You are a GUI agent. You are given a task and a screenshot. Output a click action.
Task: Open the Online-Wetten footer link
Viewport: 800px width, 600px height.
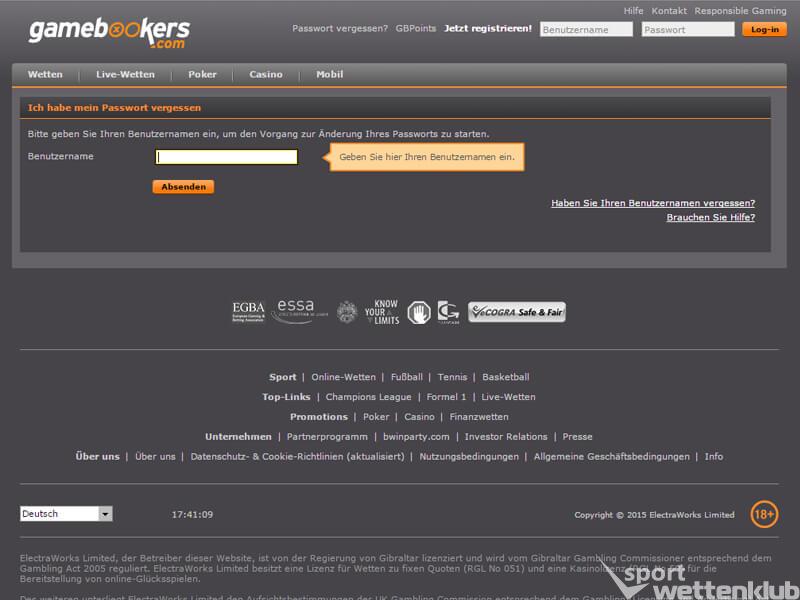click(343, 377)
